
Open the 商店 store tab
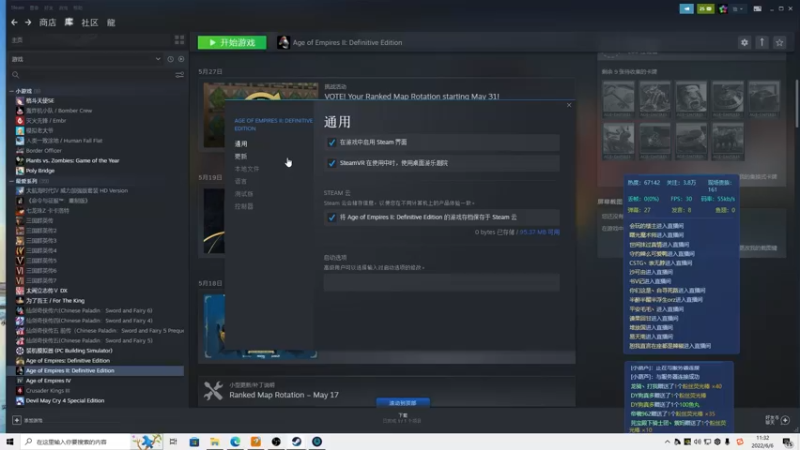tap(47, 22)
